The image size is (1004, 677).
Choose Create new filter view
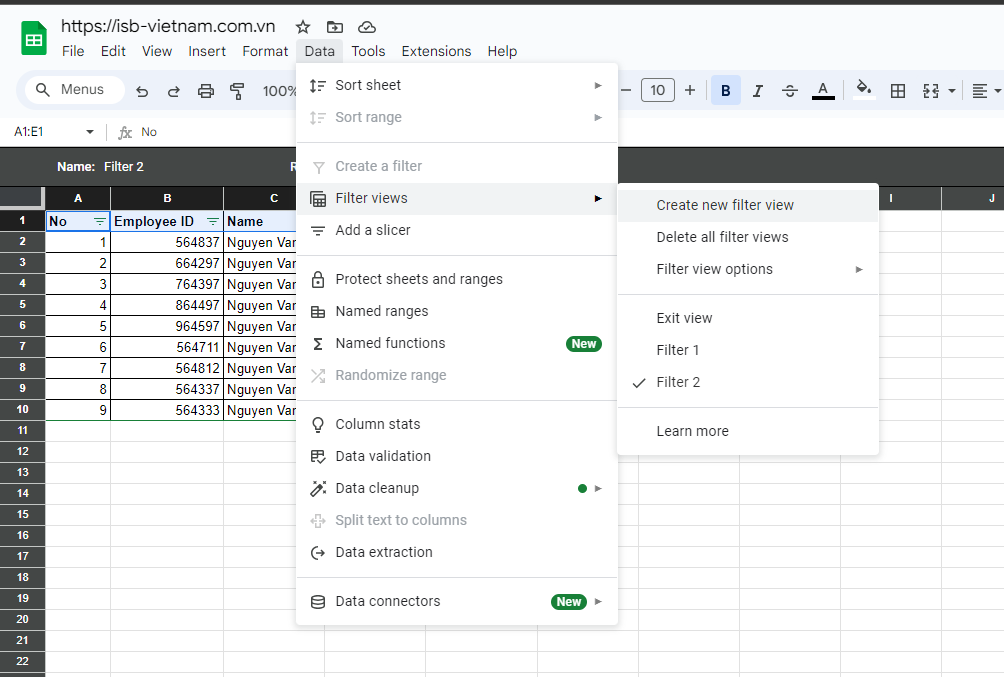tap(725, 205)
